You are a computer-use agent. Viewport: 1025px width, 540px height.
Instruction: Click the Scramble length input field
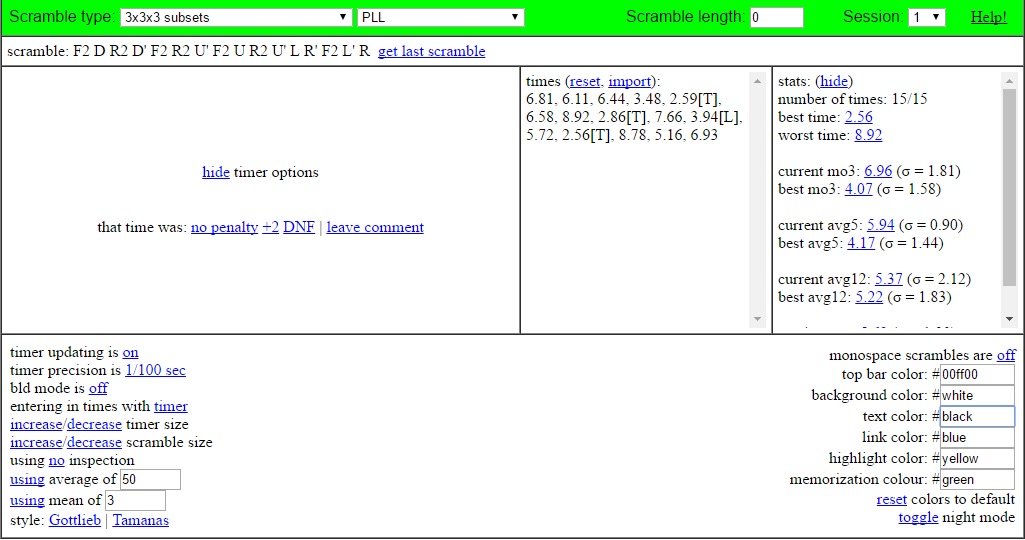coord(777,18)
